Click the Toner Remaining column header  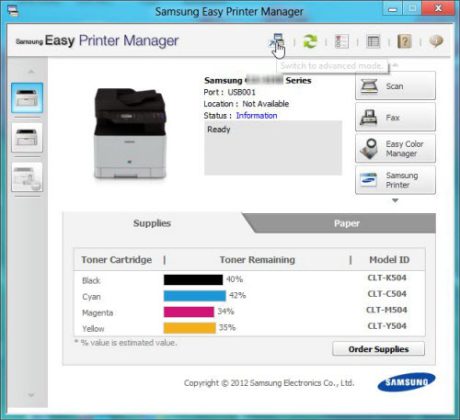tap(257, 260)
